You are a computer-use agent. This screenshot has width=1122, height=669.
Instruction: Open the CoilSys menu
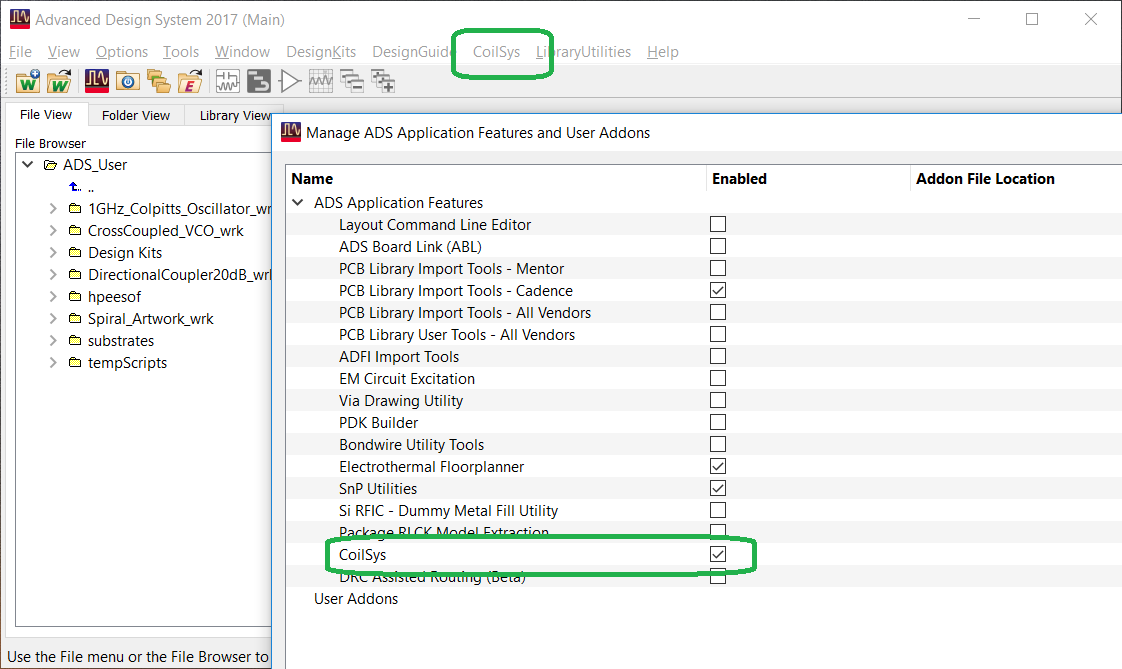(x=496, y=52)
